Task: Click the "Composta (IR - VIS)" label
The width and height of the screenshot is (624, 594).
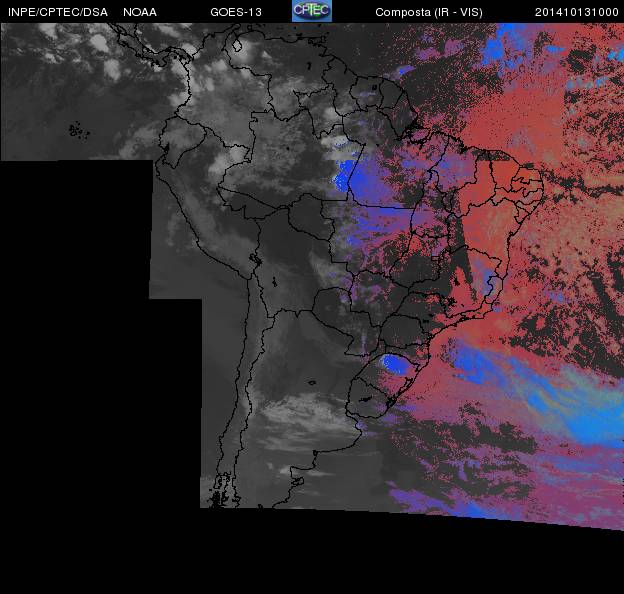Action: pyautogui.click(x=429, y=12)
